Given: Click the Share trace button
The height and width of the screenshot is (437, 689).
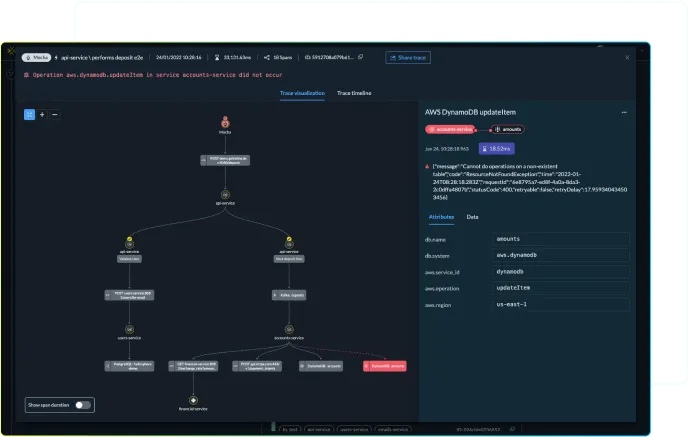Looking at the screenshot, I should pos(408,58).
